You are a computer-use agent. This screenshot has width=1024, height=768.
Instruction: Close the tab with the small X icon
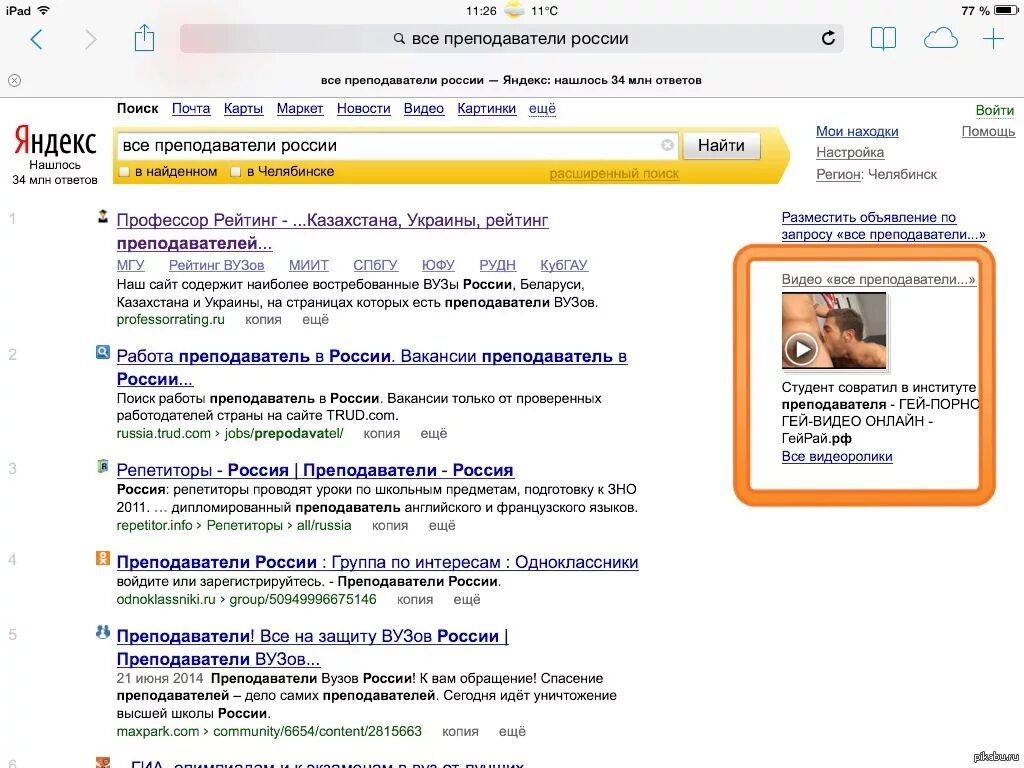click(14, 80)
